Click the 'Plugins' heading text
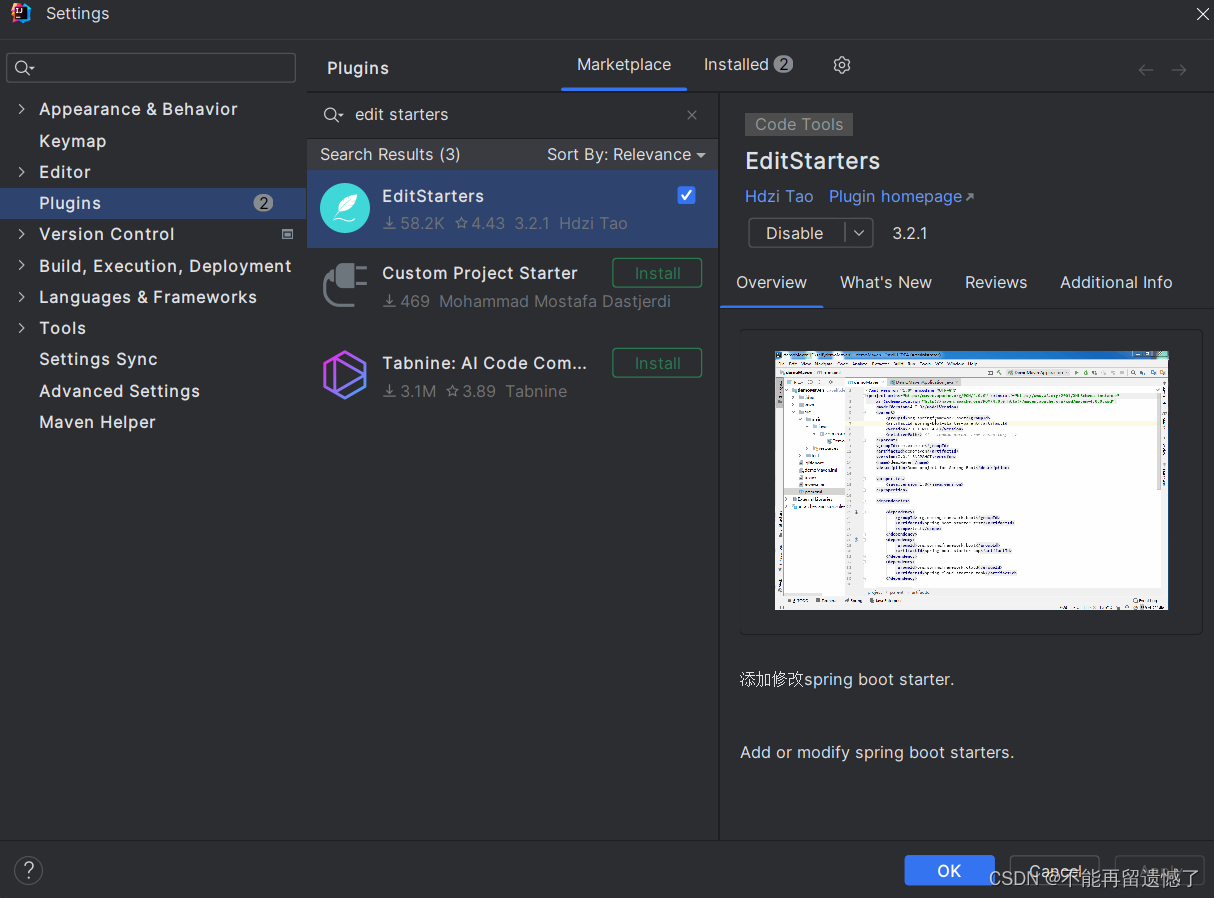The image size is (1214, 898). [x=358, y=68]
